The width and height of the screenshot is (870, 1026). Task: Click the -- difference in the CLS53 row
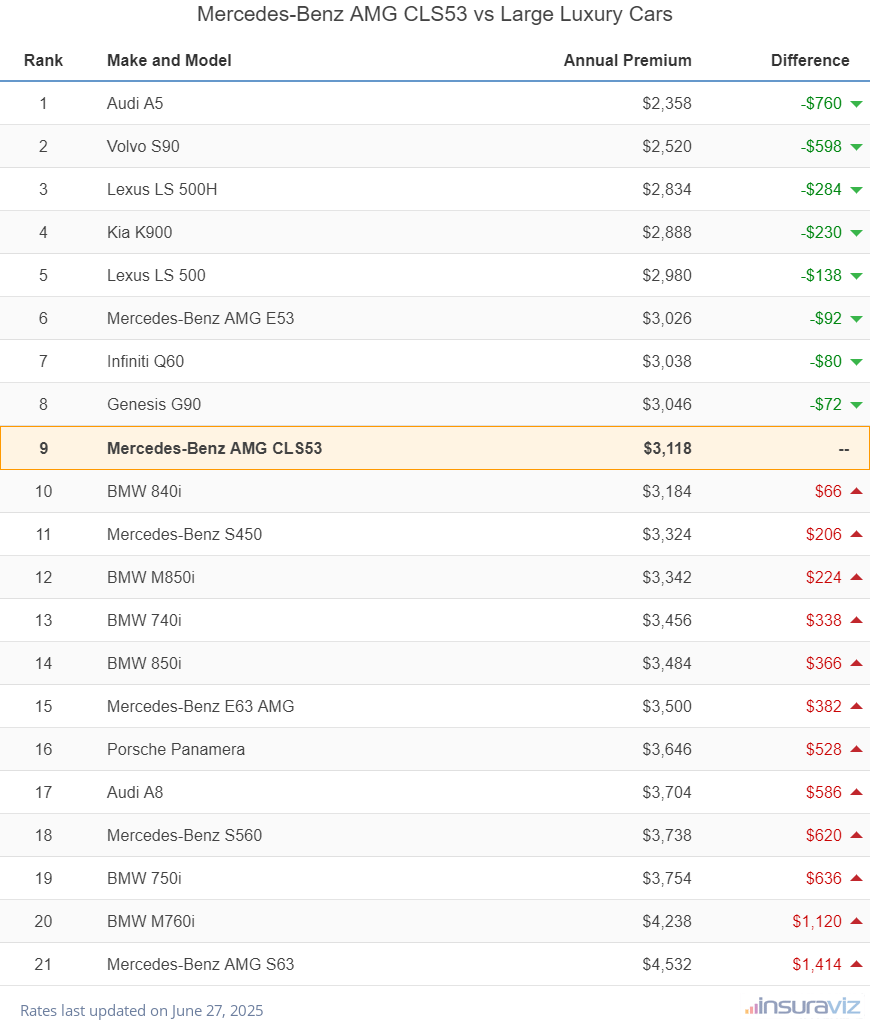point(844,449)
